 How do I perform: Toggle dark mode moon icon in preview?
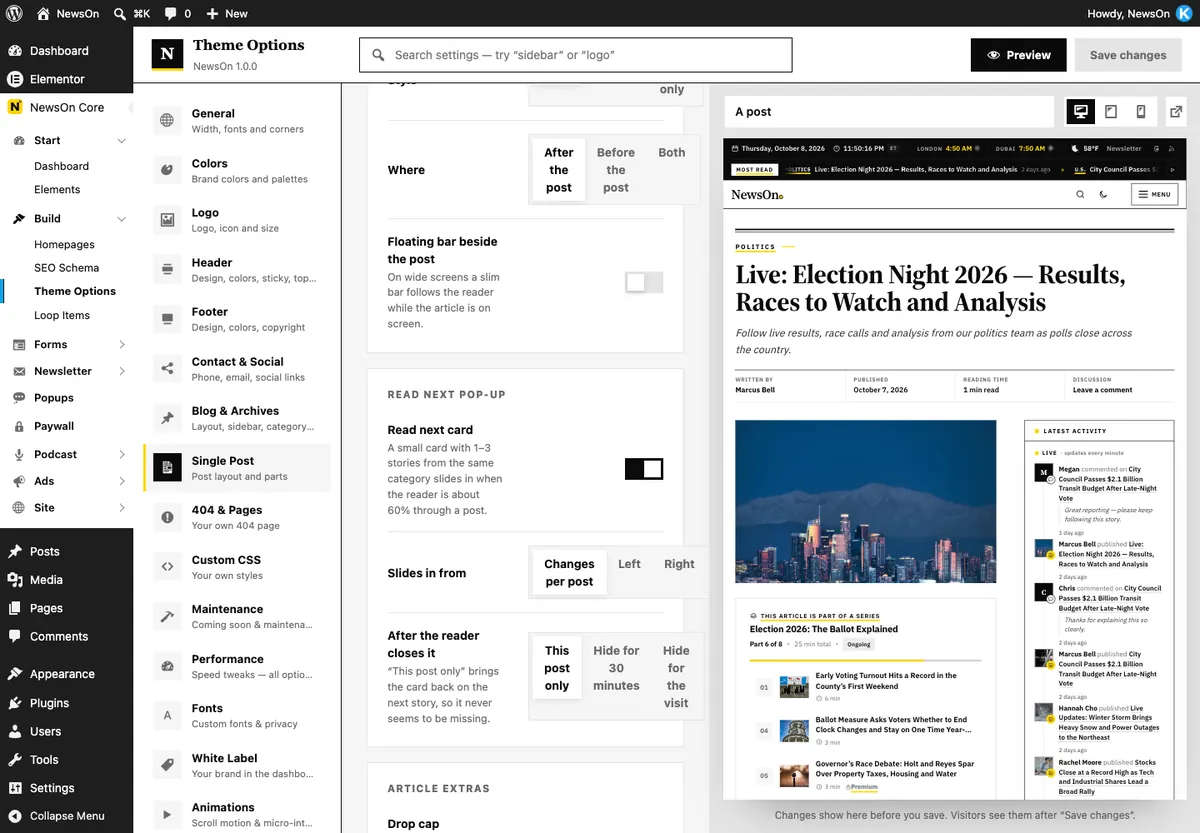point(1104,195)
